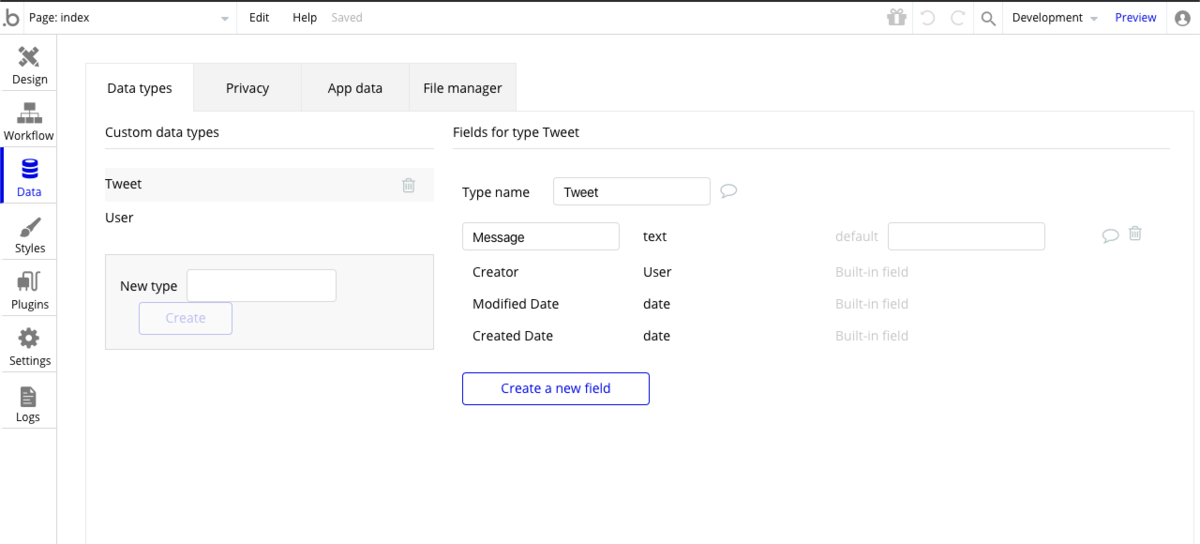Select the User data type

coord(120,218)
